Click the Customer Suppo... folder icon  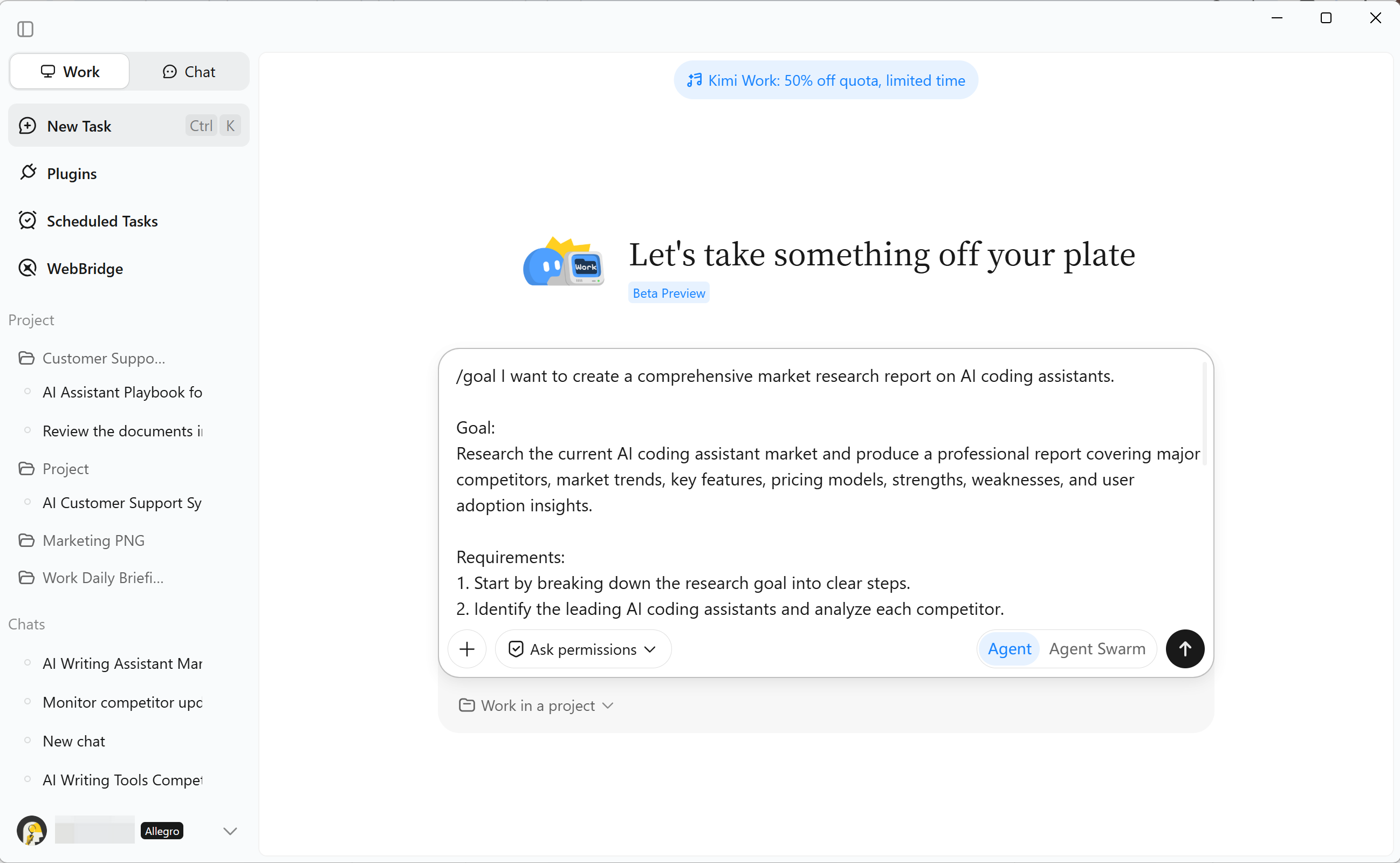26,358
